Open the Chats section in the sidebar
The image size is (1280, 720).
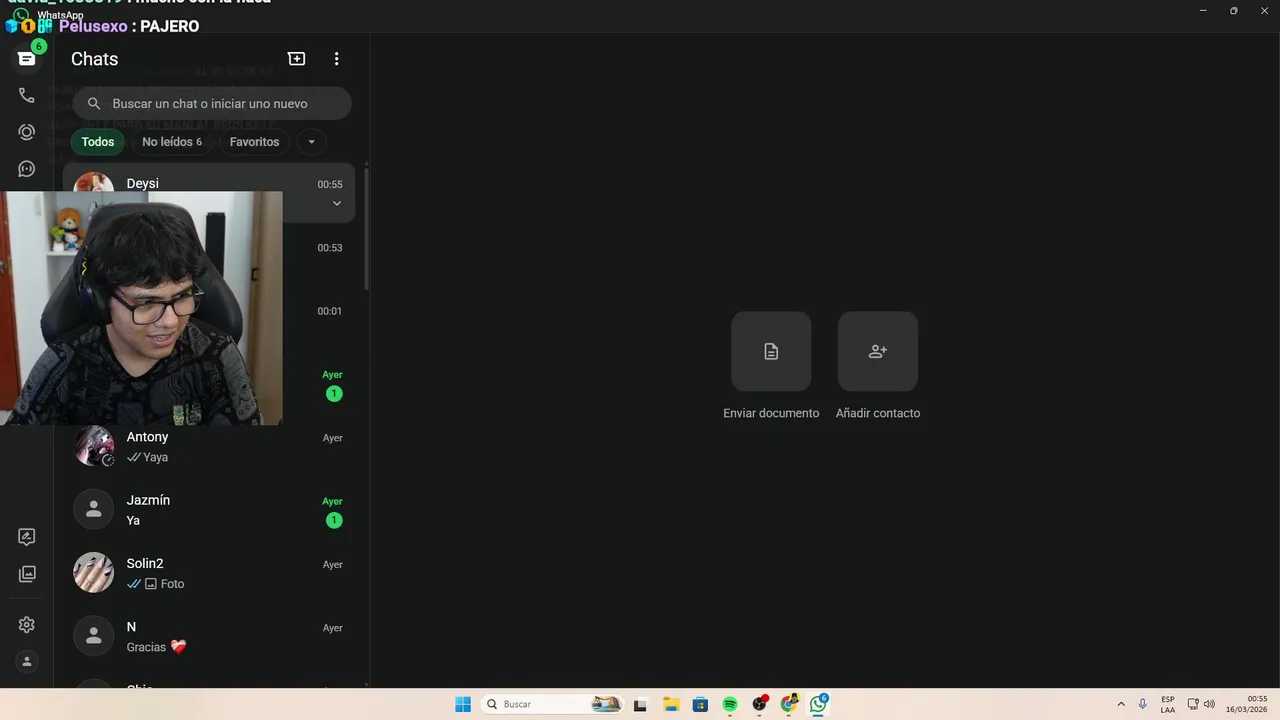(x=27, y=59)
